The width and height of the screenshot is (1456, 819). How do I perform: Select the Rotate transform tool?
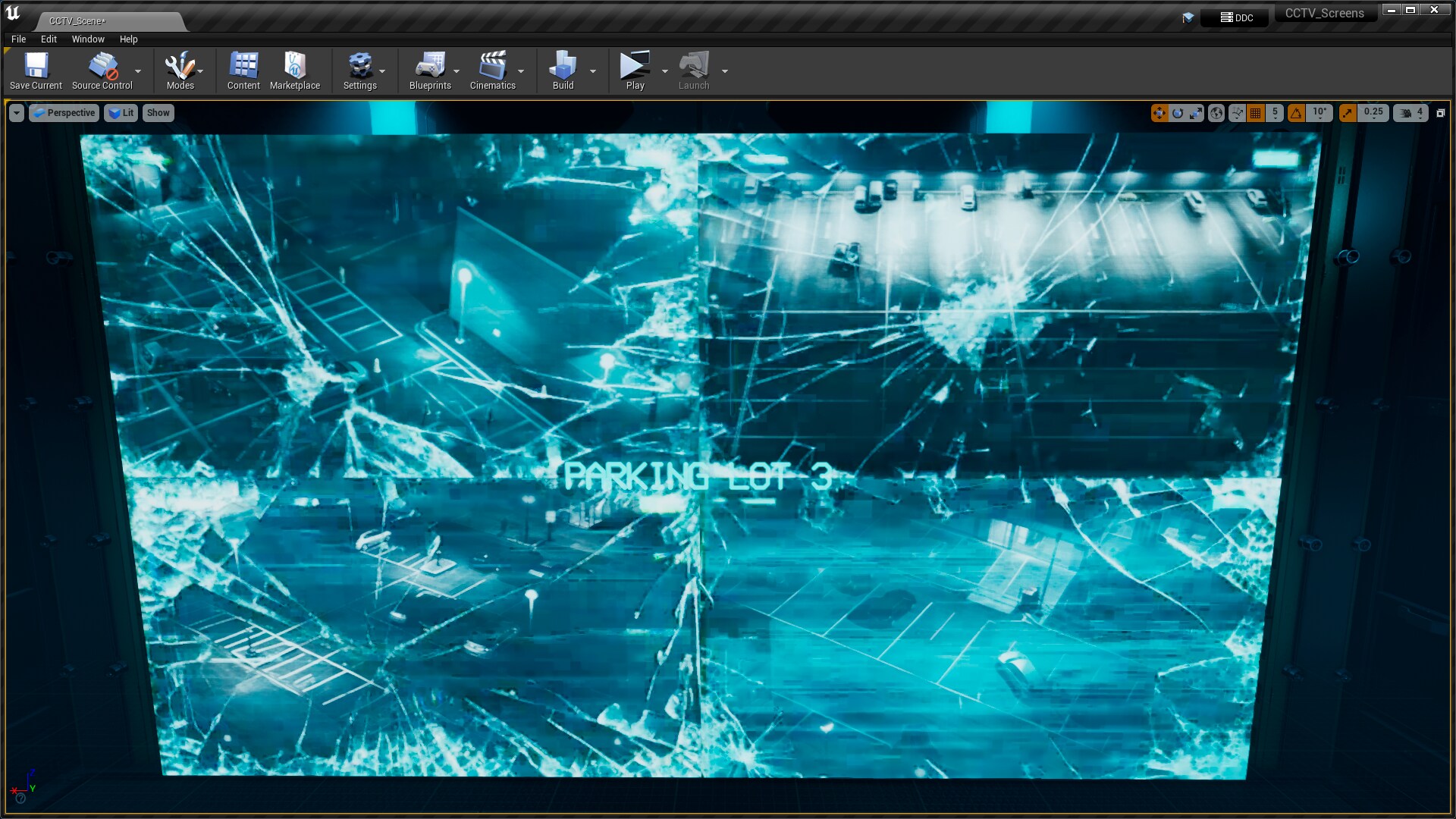1177,113
